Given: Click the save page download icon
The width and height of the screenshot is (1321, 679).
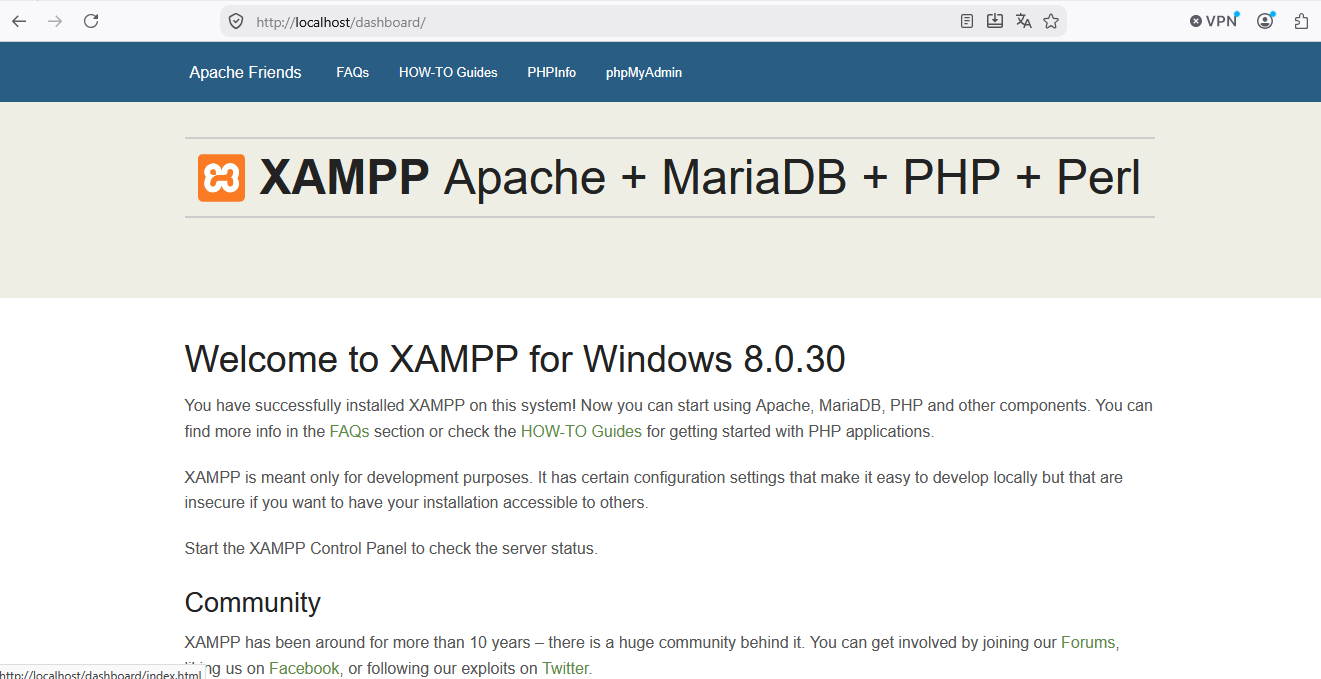Looking at the screenshot, I should tap(995, 21).
